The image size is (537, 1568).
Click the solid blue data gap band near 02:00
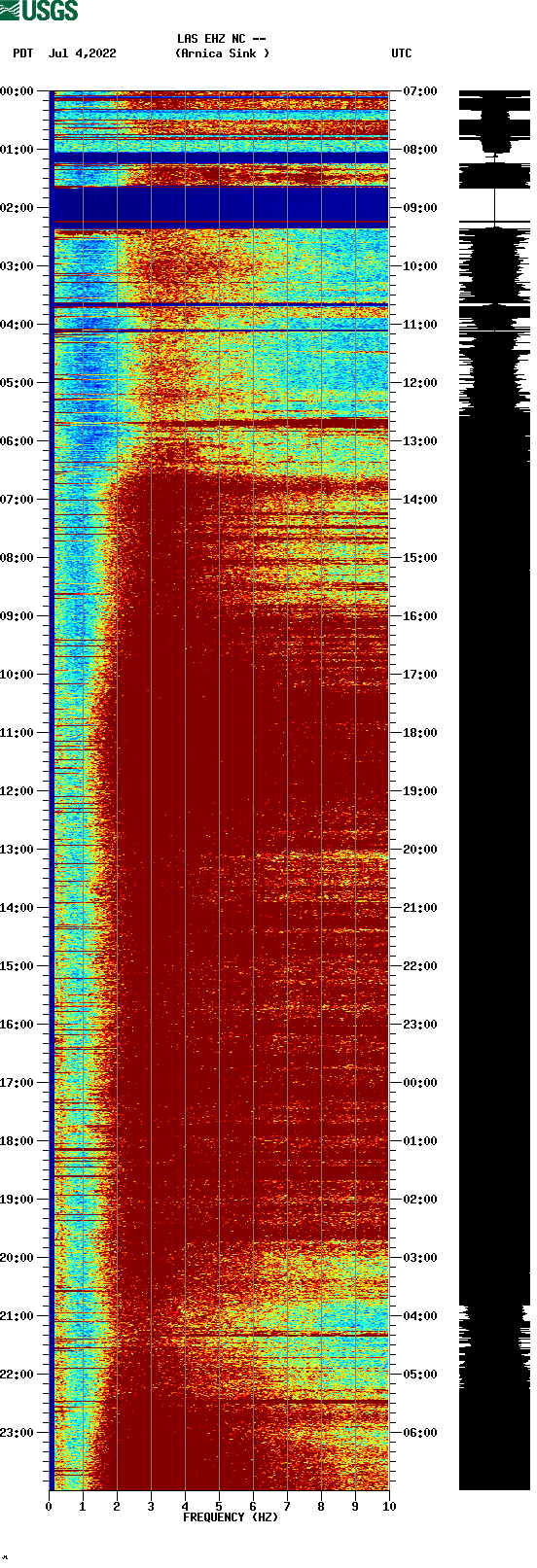[x=220, y=206]
